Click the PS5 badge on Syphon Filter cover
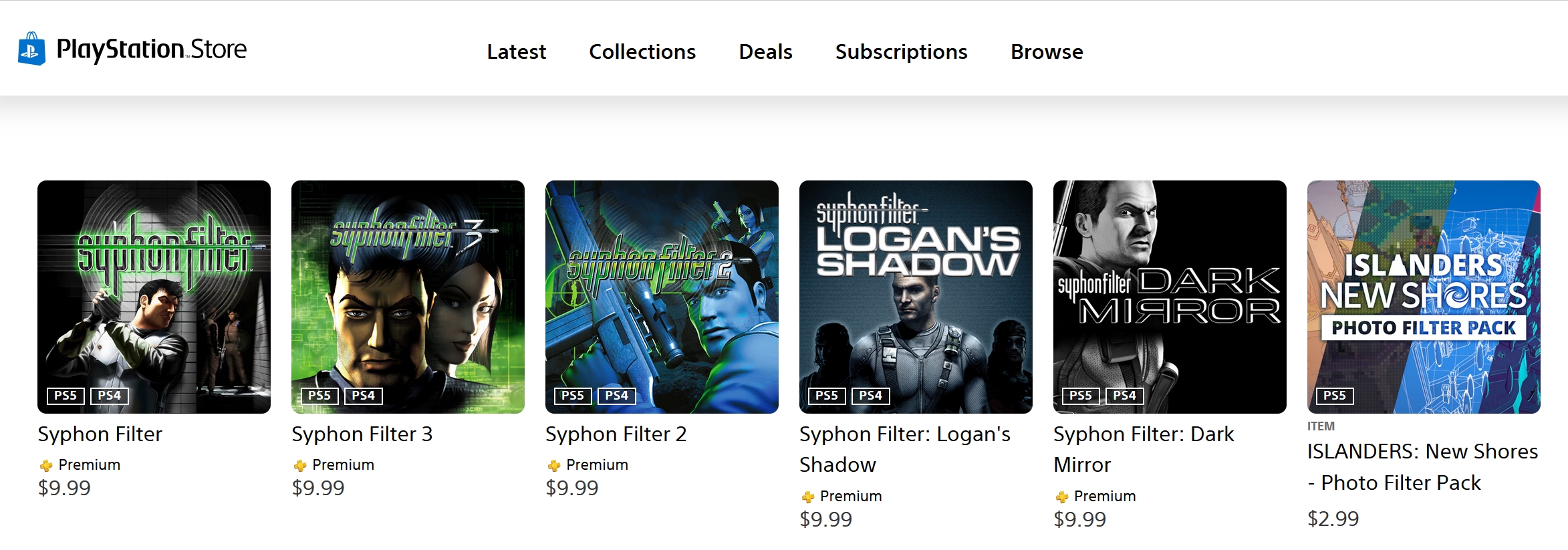This screenshot has width=1568, height=550. click(x=66, y=396)
